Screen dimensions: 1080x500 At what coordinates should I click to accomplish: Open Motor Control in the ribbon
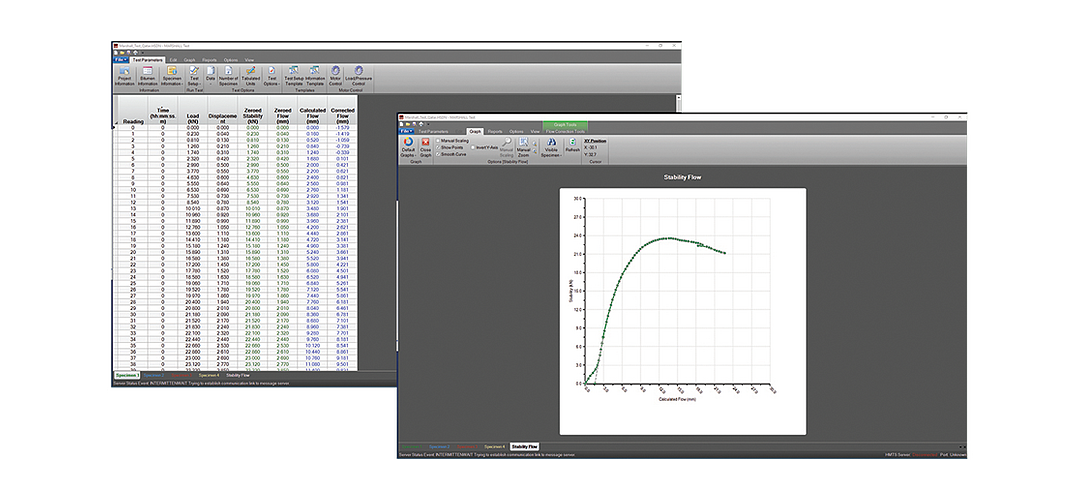(x=335, y=75)
